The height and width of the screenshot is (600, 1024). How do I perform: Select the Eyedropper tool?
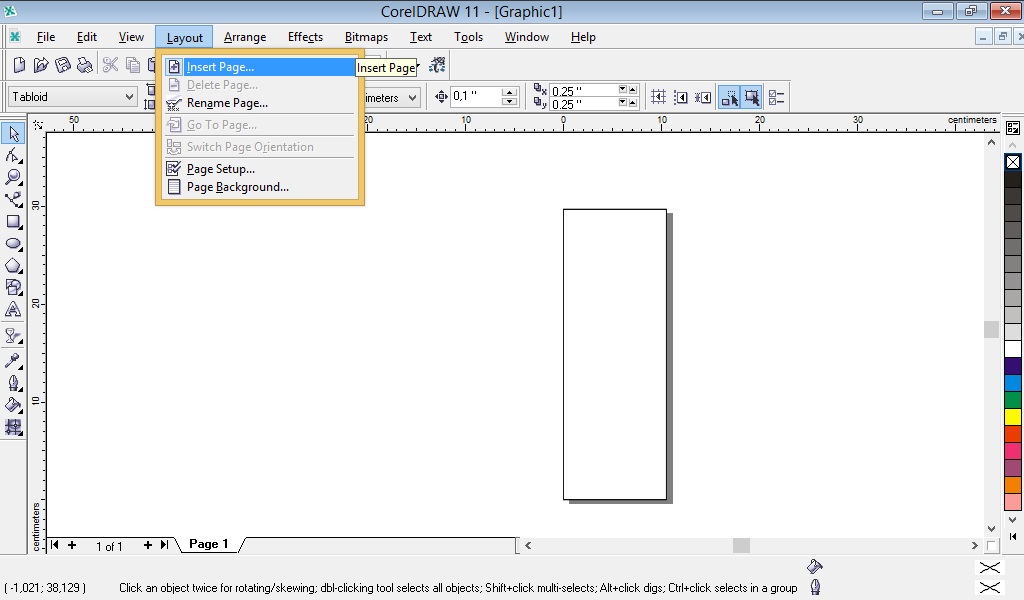[x=13, y=360]
